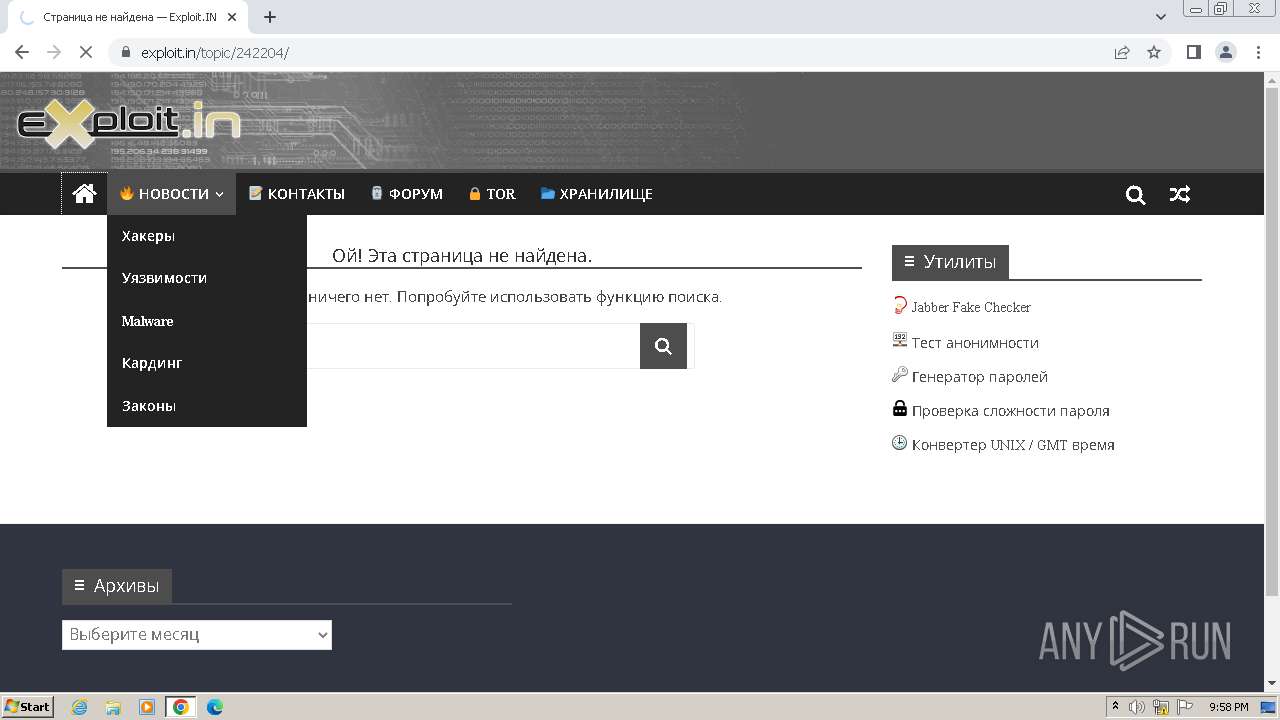Submit search with dark magnifier button
The image size is (1280, 720).
[x=663, y=346]
